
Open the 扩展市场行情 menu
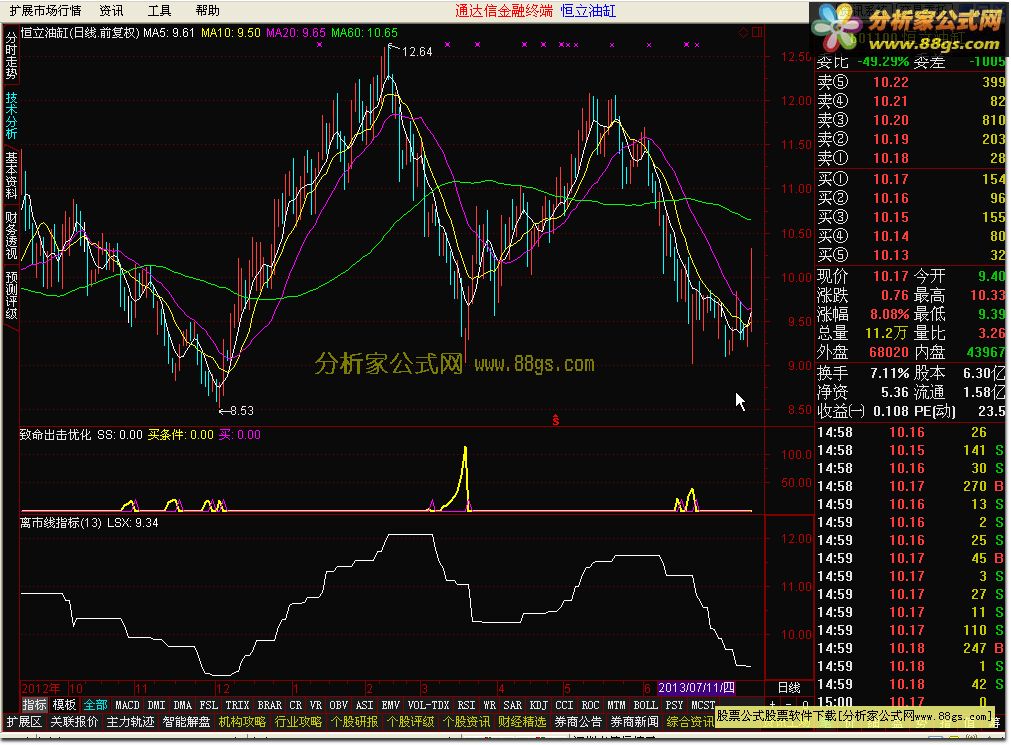point(45,10)
